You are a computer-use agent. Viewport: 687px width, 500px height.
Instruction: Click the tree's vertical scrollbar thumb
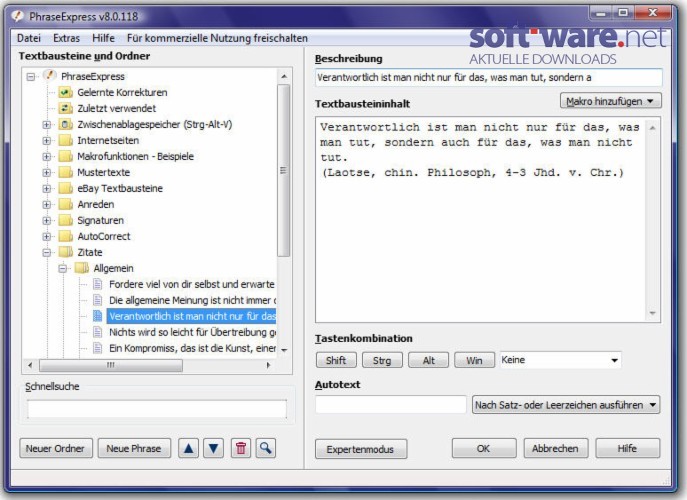(x=283, y=170)
